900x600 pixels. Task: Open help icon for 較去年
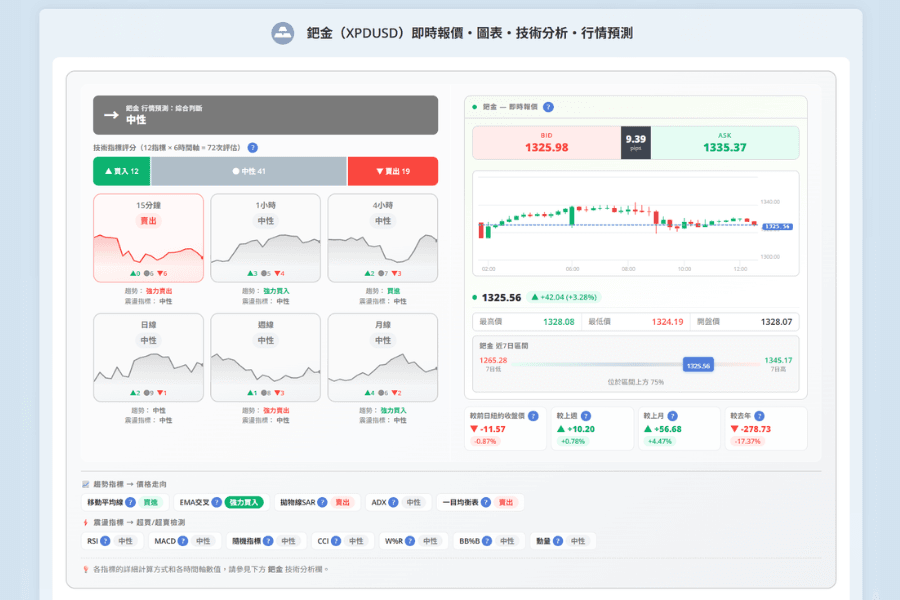point(759,416)
